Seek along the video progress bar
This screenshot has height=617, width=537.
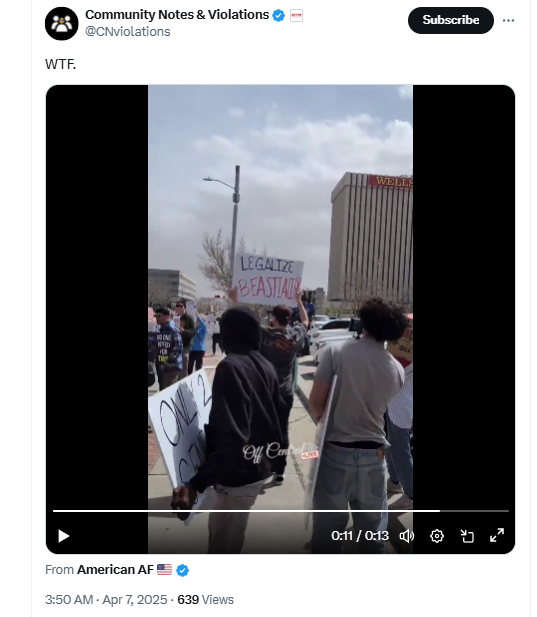coord(280,511)
